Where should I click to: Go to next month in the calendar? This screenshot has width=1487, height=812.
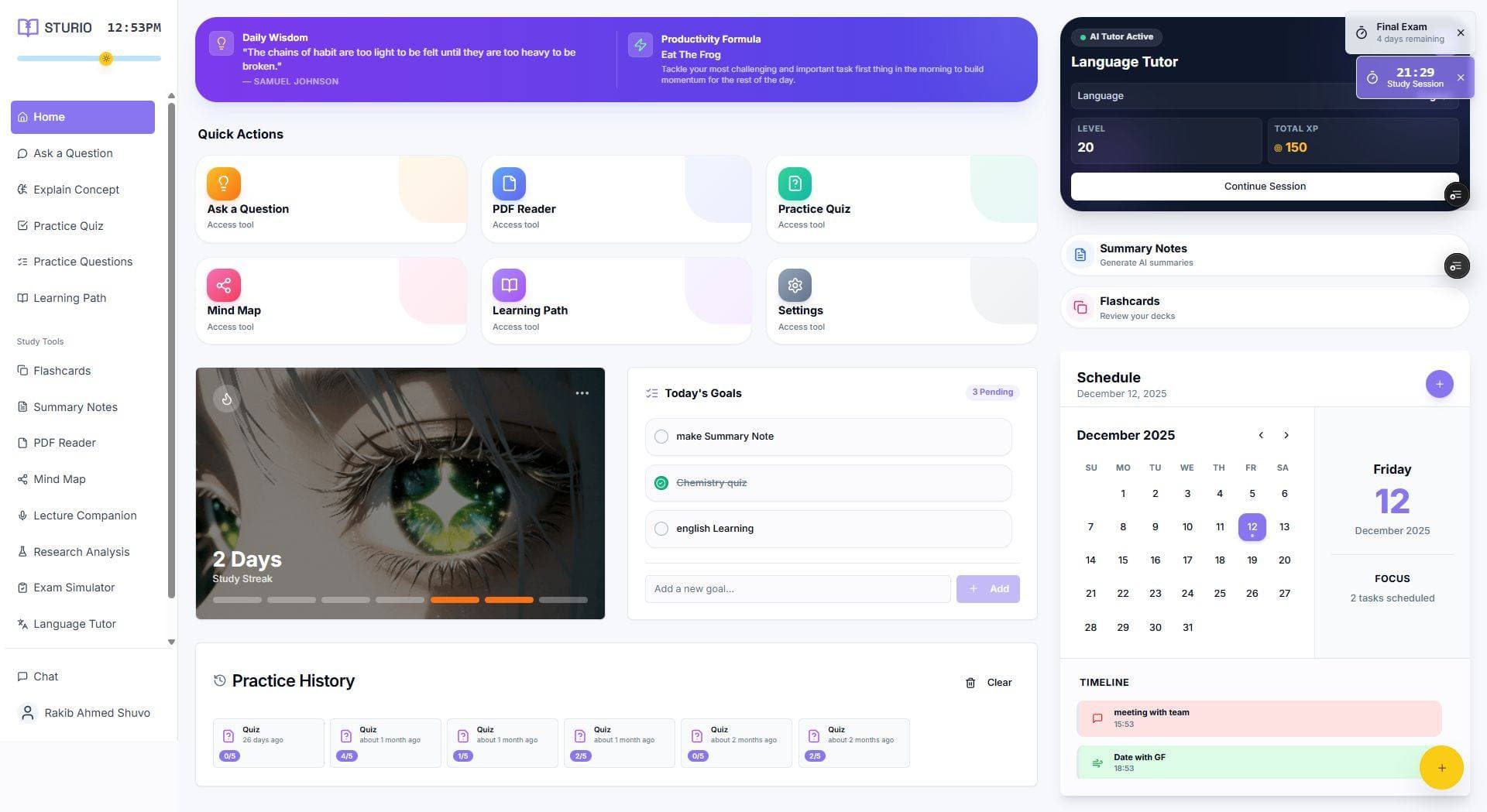point(1286,435)
